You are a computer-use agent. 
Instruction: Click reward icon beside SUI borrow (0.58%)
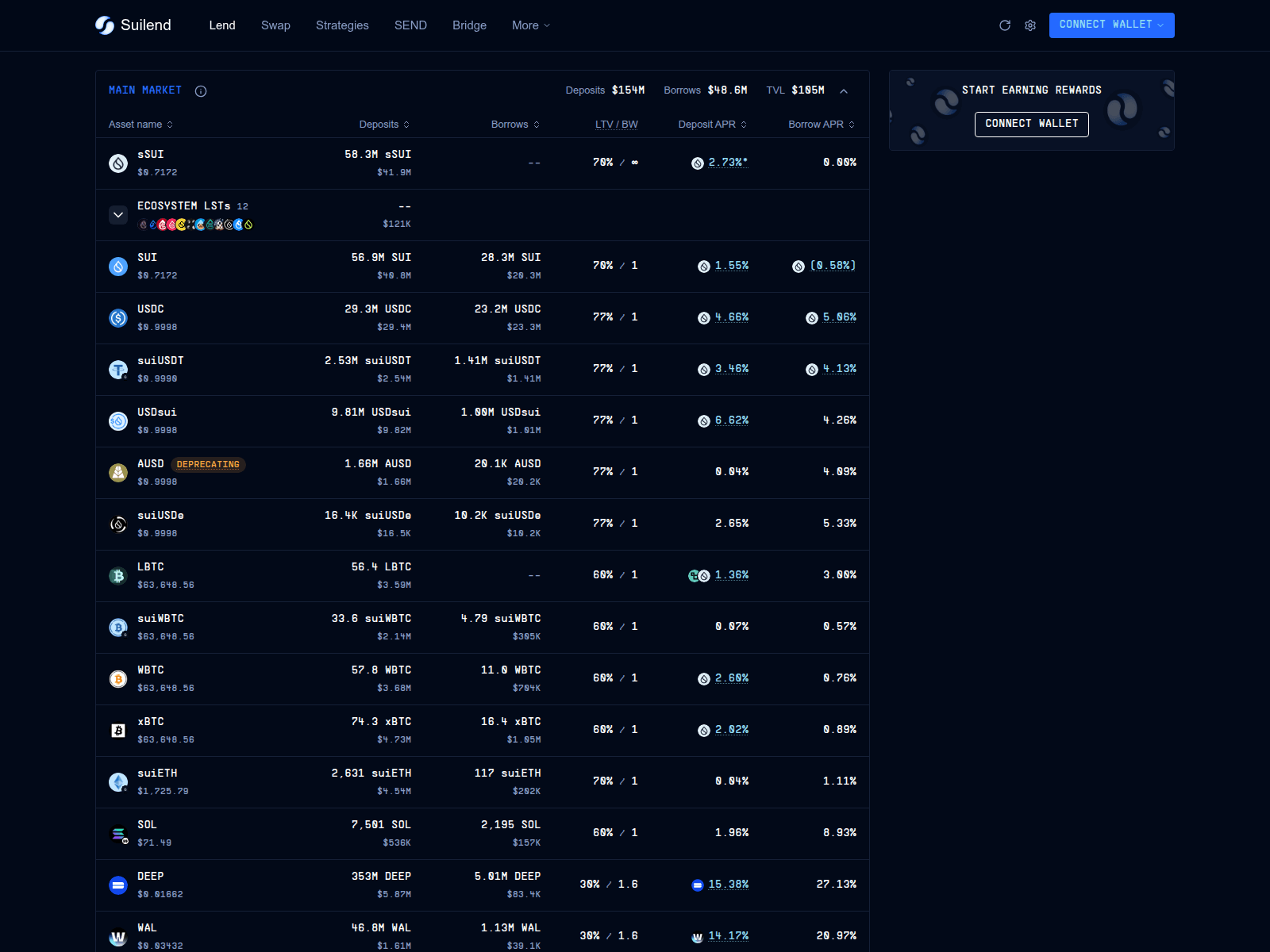799,267
